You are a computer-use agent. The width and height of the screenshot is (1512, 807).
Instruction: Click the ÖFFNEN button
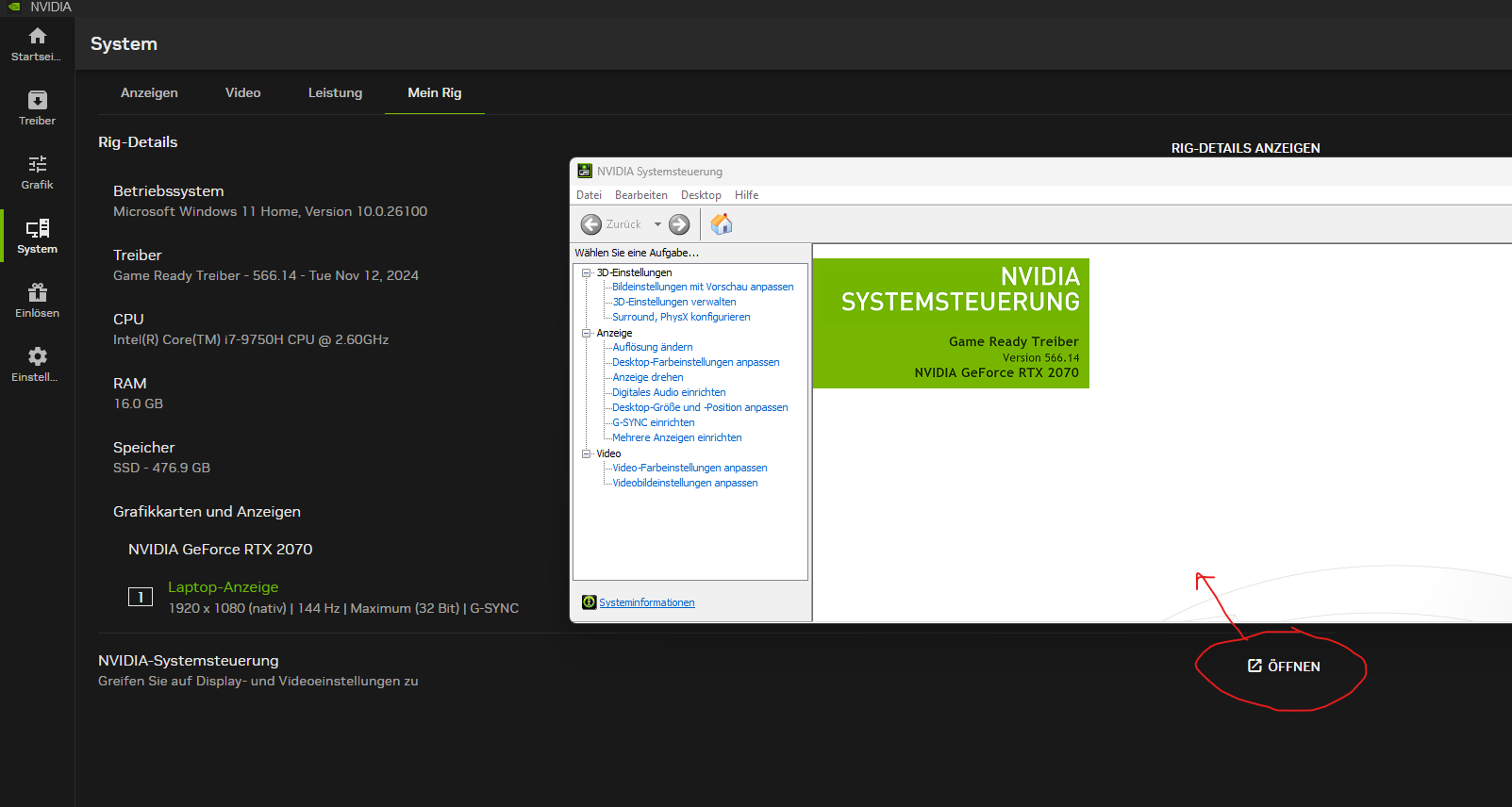(1284, 667)
